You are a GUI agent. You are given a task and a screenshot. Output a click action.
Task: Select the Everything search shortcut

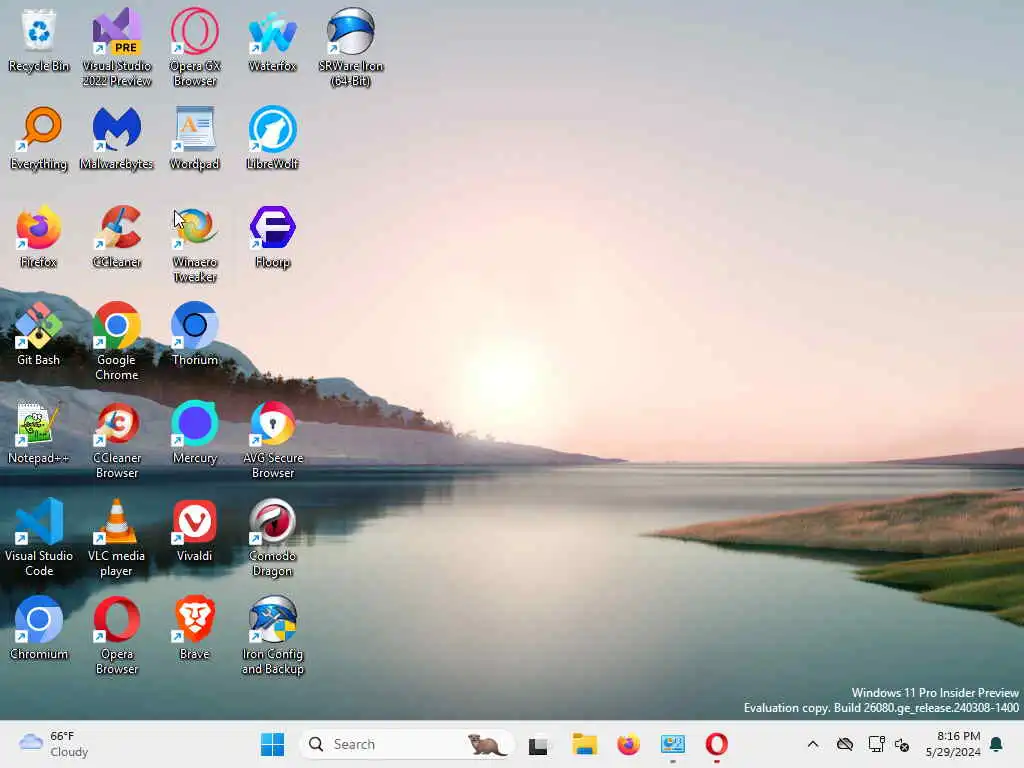[39, 138]
